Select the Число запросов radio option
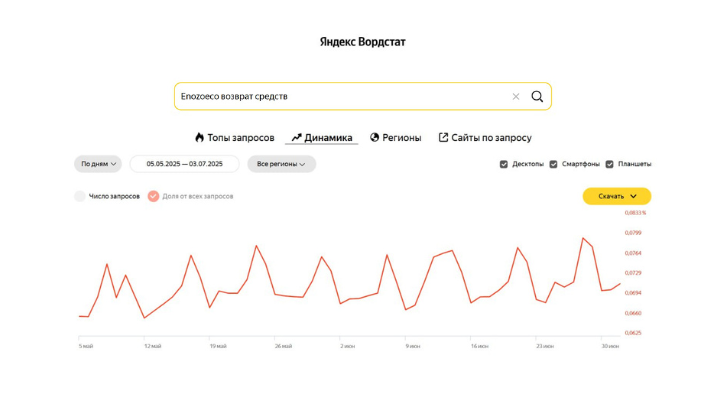The height and width of the screenshot is (407, 721). tap(80, 196)
